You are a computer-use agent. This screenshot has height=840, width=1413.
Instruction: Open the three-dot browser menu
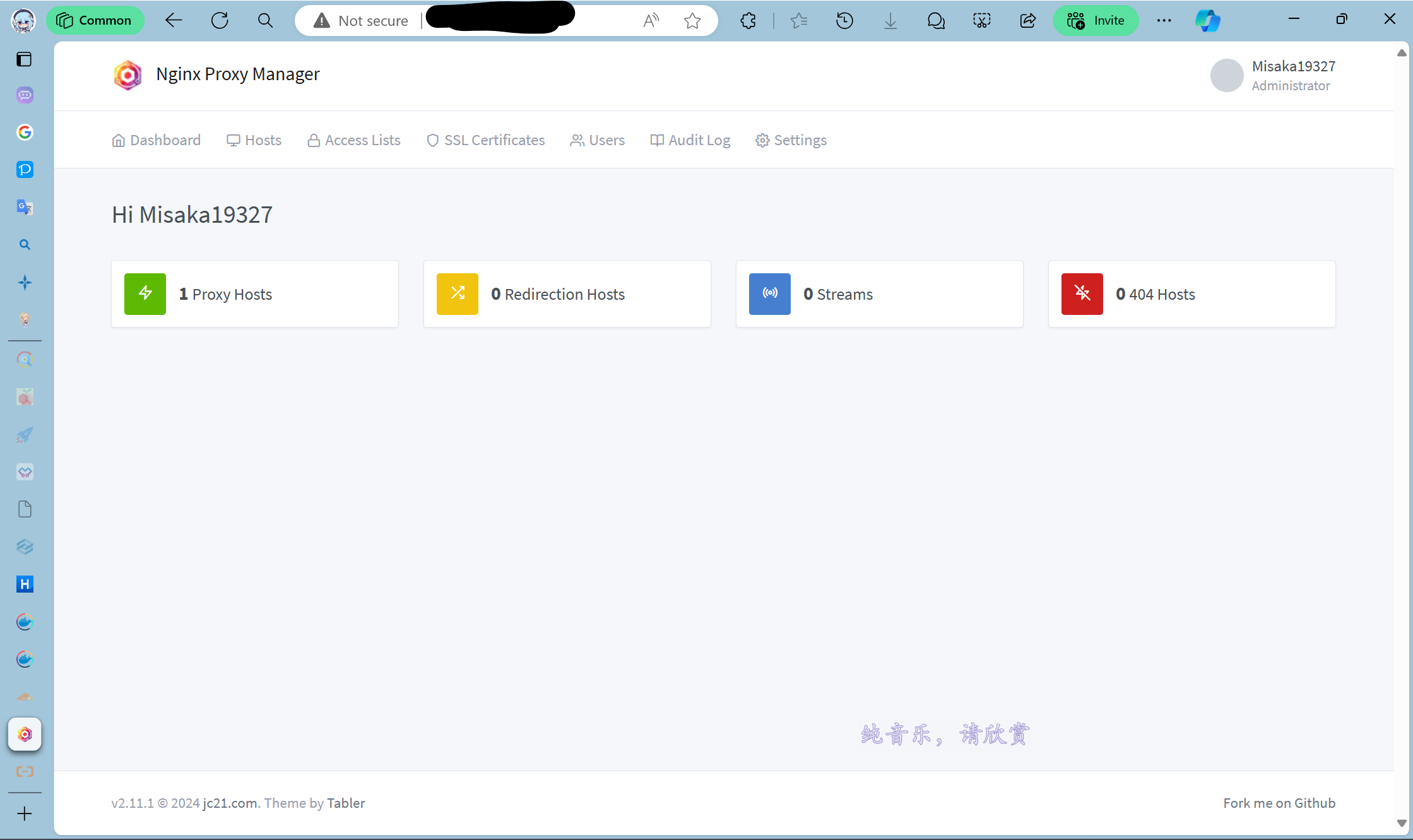click(x=1164, y=21)
